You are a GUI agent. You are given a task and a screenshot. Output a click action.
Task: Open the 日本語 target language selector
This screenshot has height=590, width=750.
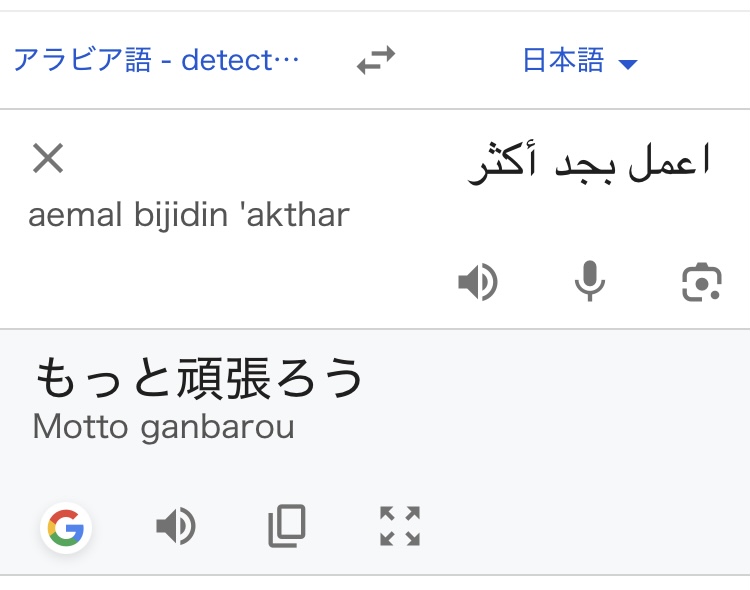point(564,61)
